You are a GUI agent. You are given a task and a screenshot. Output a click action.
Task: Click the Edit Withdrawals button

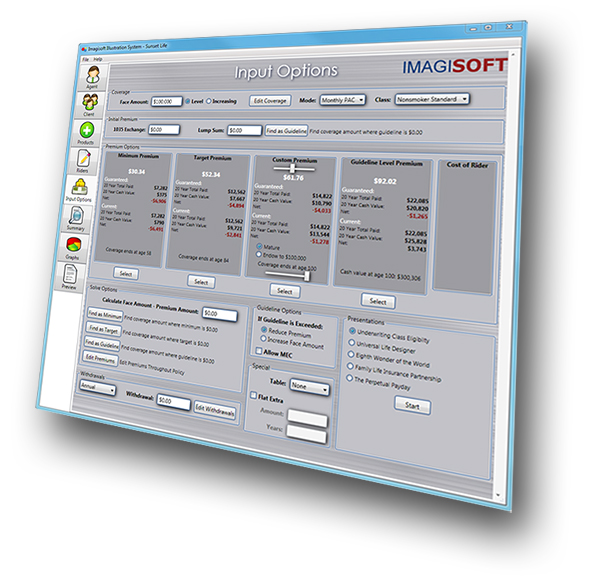214,410
